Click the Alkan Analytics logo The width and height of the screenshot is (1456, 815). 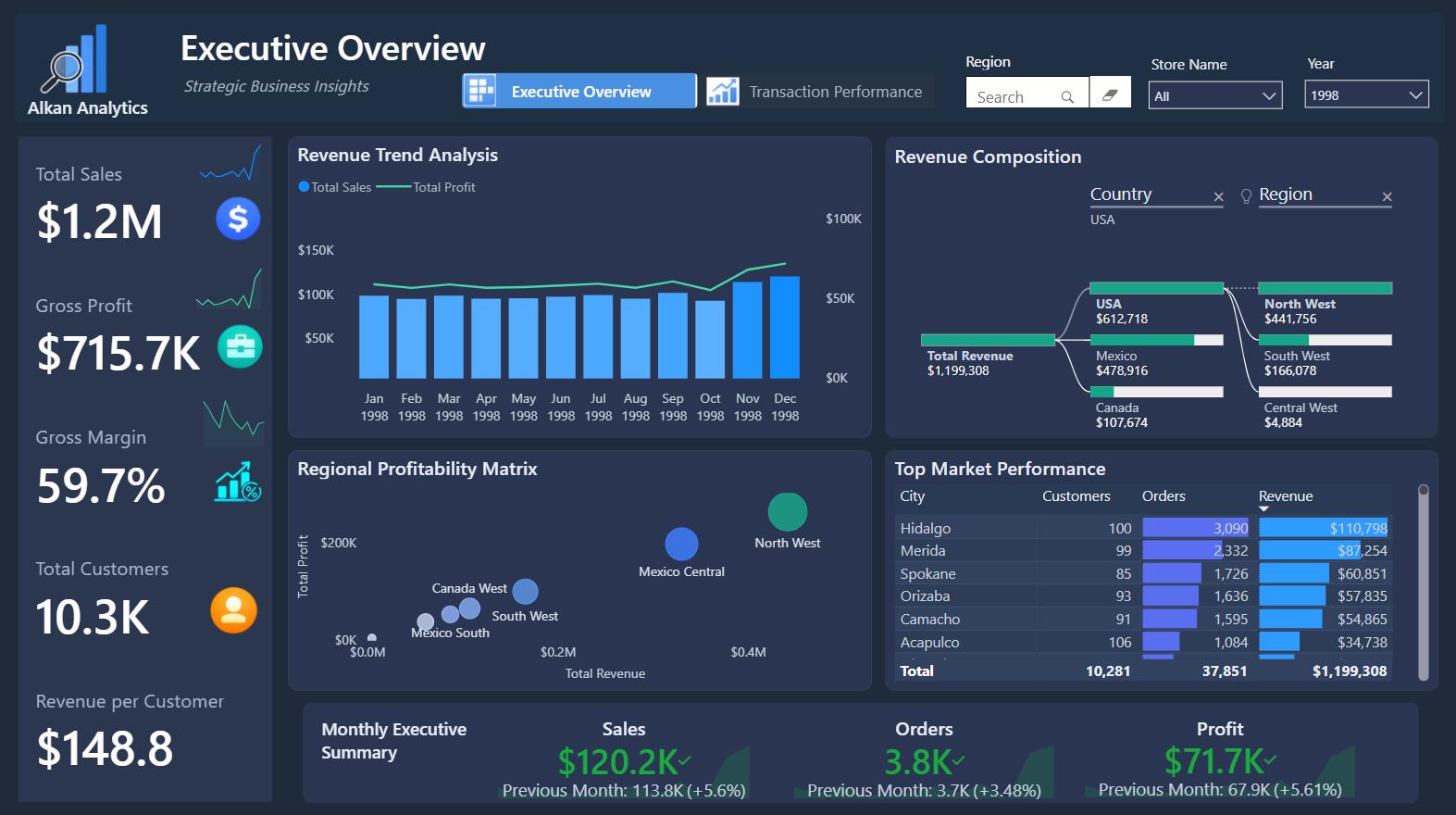(x=86, y=70)
